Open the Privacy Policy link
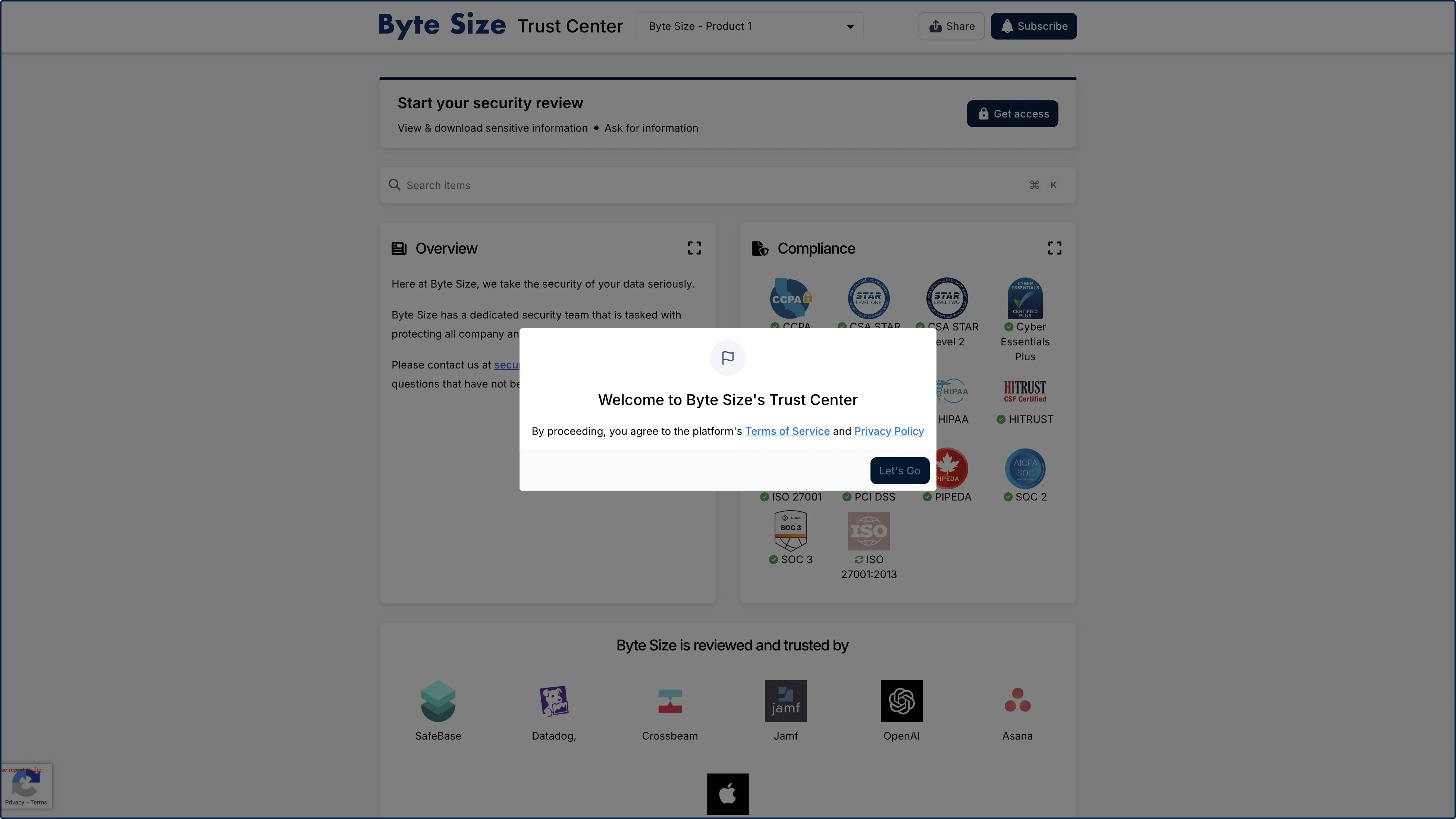This screenshot has height=819, width=1456. pyautogui.click(x=888, y=431)
